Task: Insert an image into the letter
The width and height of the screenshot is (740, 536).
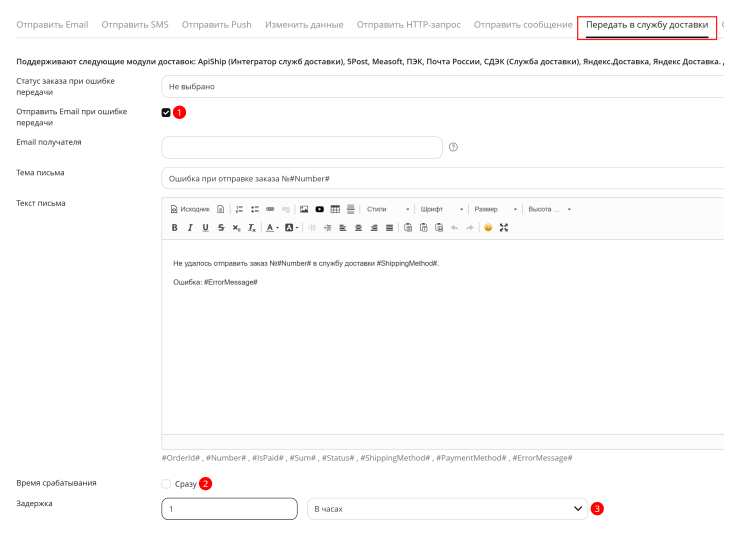Action: 304,209
